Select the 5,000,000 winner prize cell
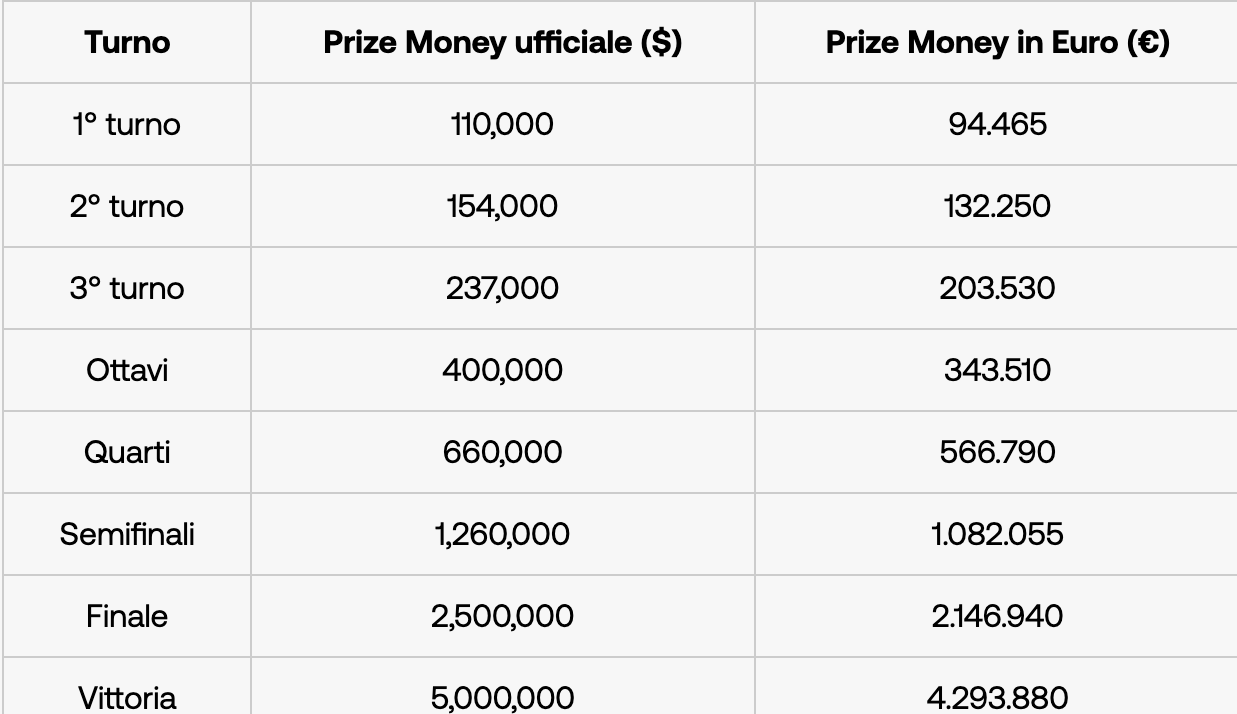This screenshot has height=714, width=1237. 502,697
